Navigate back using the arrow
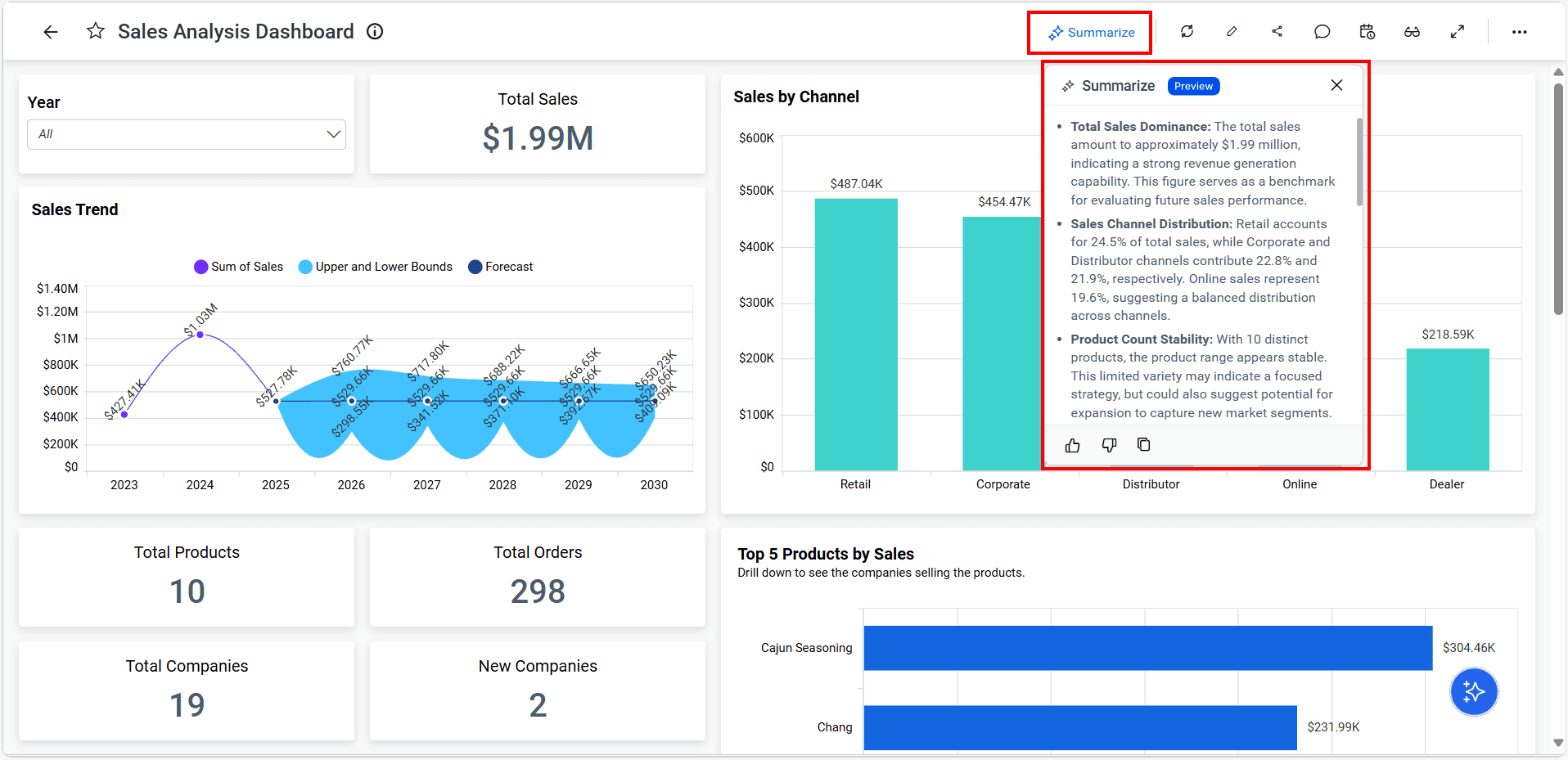This screenshot has width=1568, height=760. pyautogui.click(x=51, y=31)
